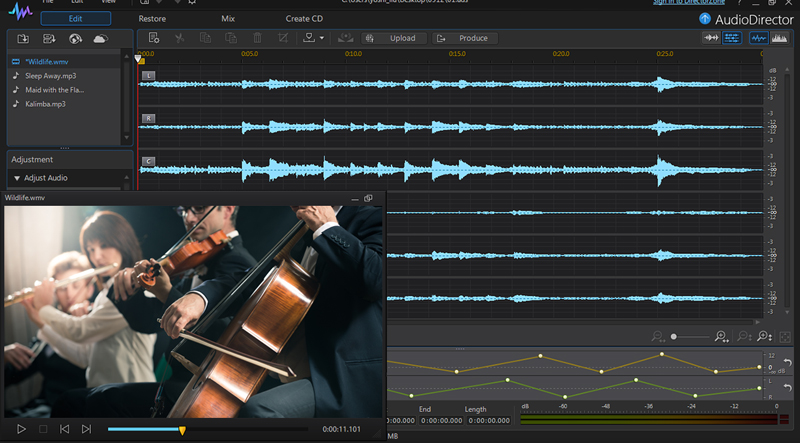Minimize the Wildlife.wmv preview window

(x=355, y=199)
